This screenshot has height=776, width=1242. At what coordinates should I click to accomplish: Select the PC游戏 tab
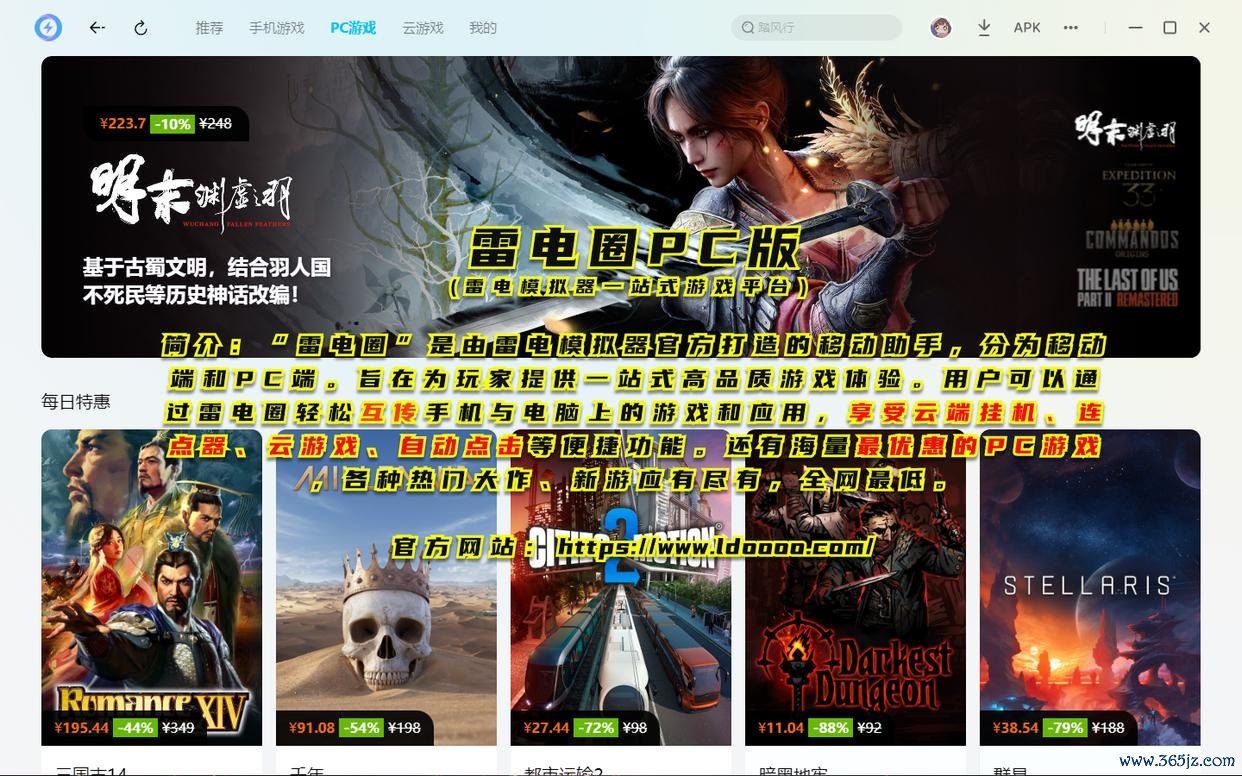coord(353,28)
